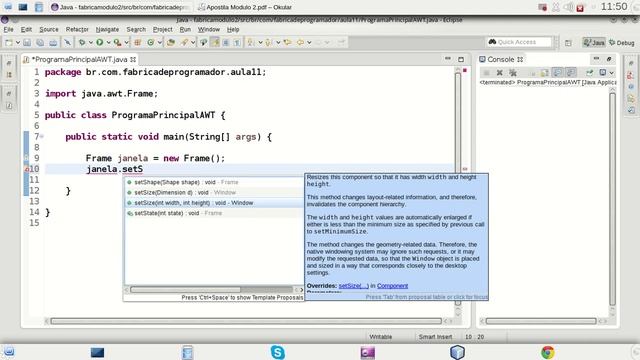Click the Print toolbar icon
This screenshot has width=640, height=360.
point(53,42)
